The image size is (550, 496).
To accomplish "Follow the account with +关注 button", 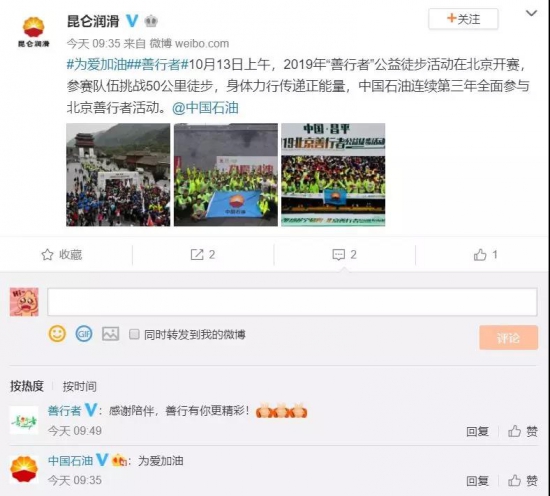I will tap(463, 19).
